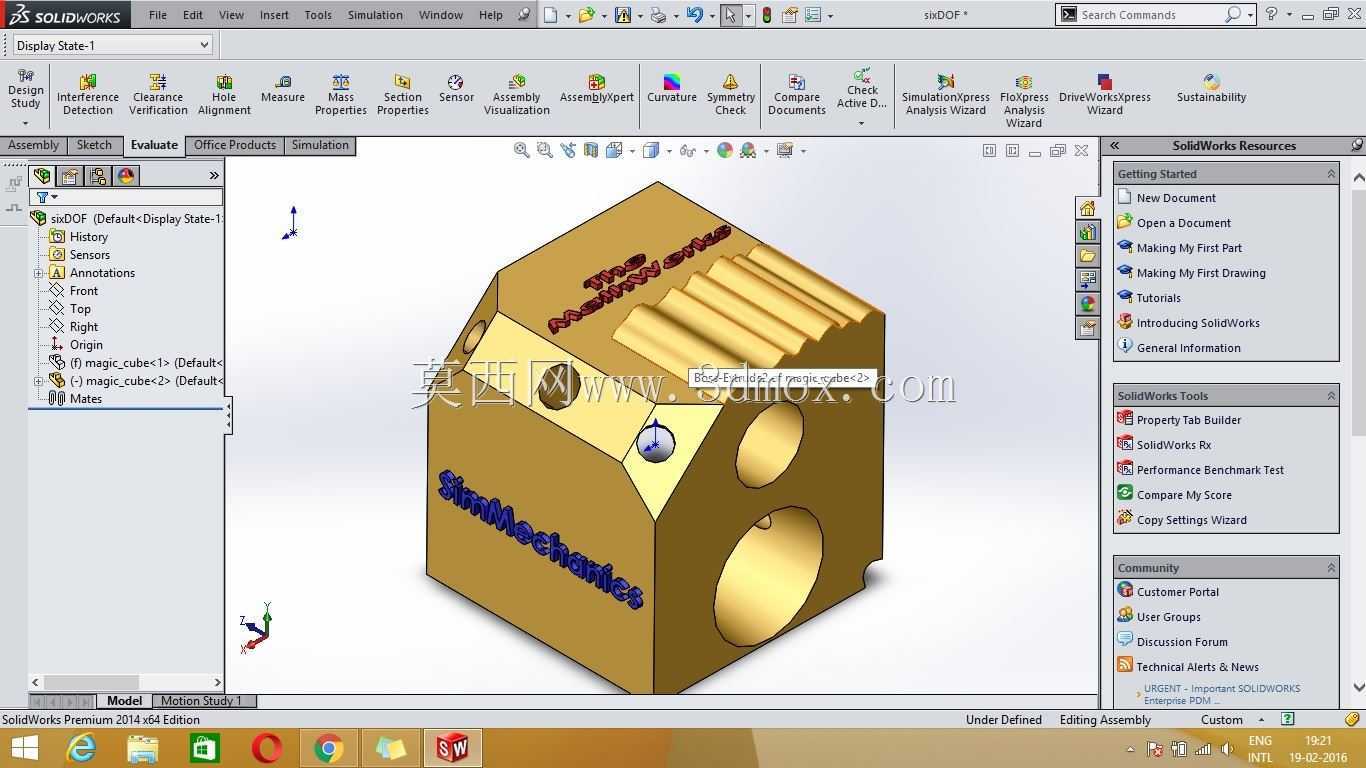Open DriveWorksXpress Wizard
The width and height of the screenshot is (1366, 768).
[x=1105, y=94]
